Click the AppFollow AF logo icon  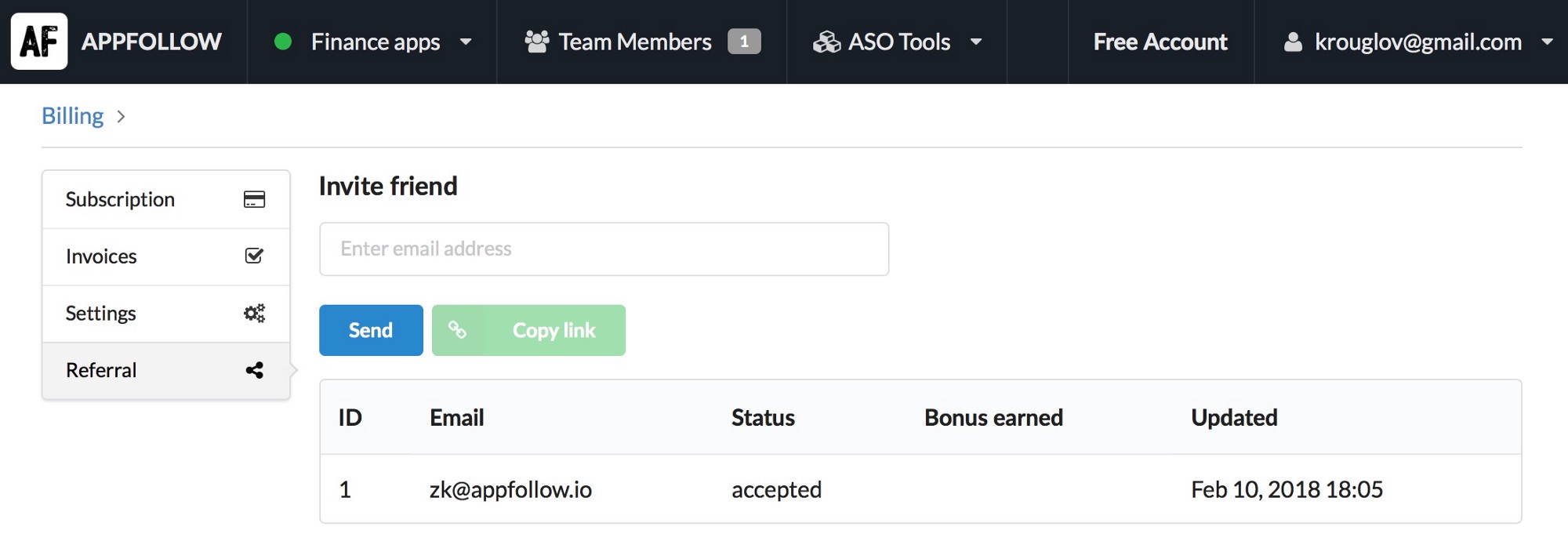click(39, 42)
